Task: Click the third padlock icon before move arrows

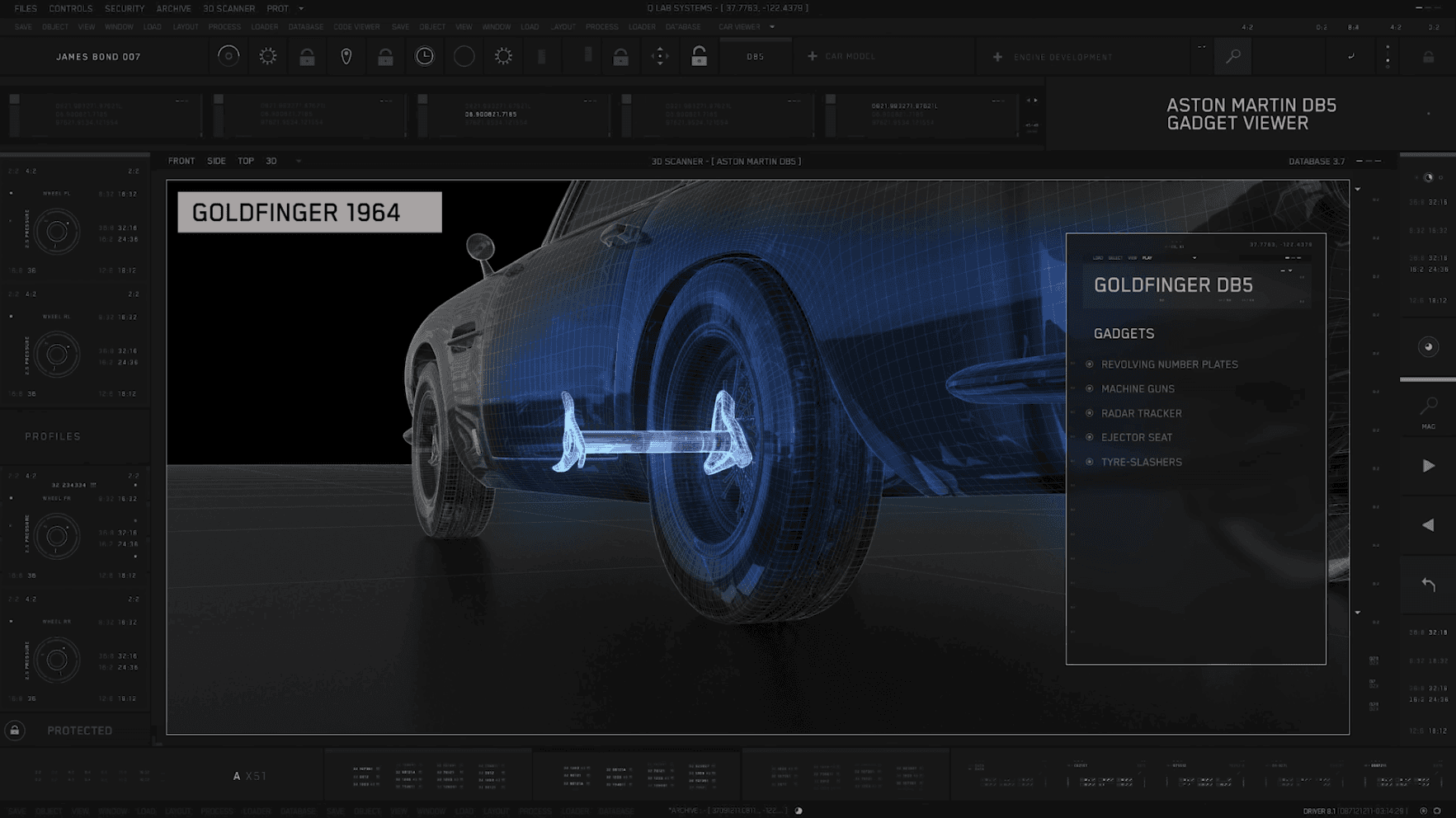Action: 621,56
